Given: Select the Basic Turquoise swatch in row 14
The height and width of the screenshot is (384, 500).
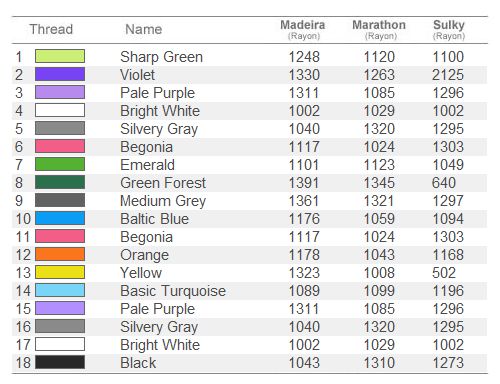Looking at the screenshot, I should click(60, 290).
